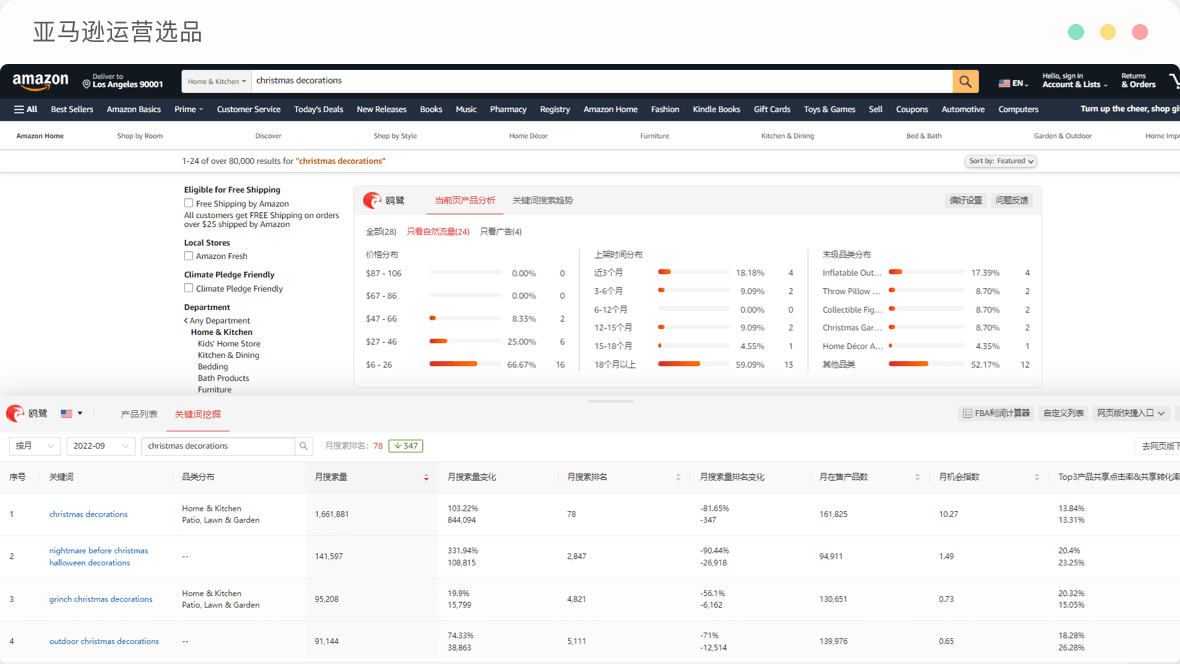Click the delivery location pin icon
This screenshot has width=1180, height=664.
click(x=86, y=84)
